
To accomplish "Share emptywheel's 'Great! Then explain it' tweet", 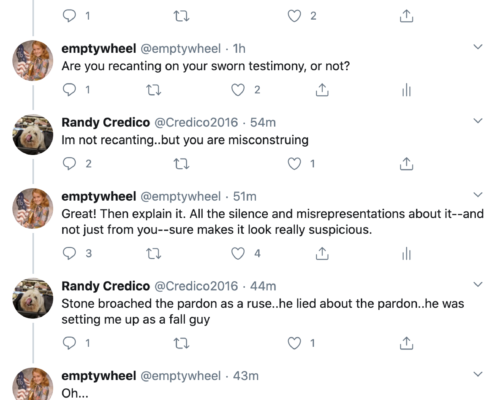I will pyautogui.click(x=322, y=254).
